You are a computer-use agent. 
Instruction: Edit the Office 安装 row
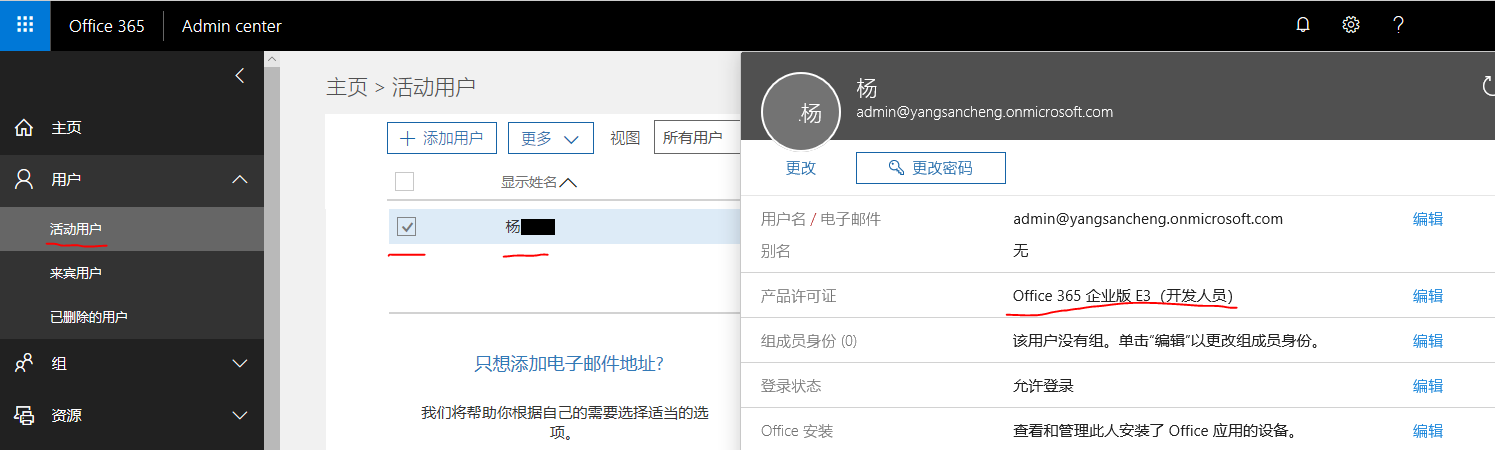tap(1427, 431)
